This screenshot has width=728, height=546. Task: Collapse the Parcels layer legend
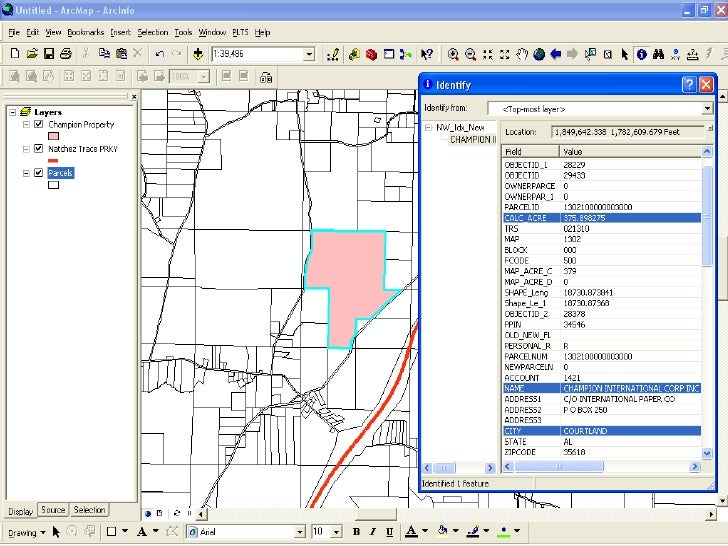26,173
